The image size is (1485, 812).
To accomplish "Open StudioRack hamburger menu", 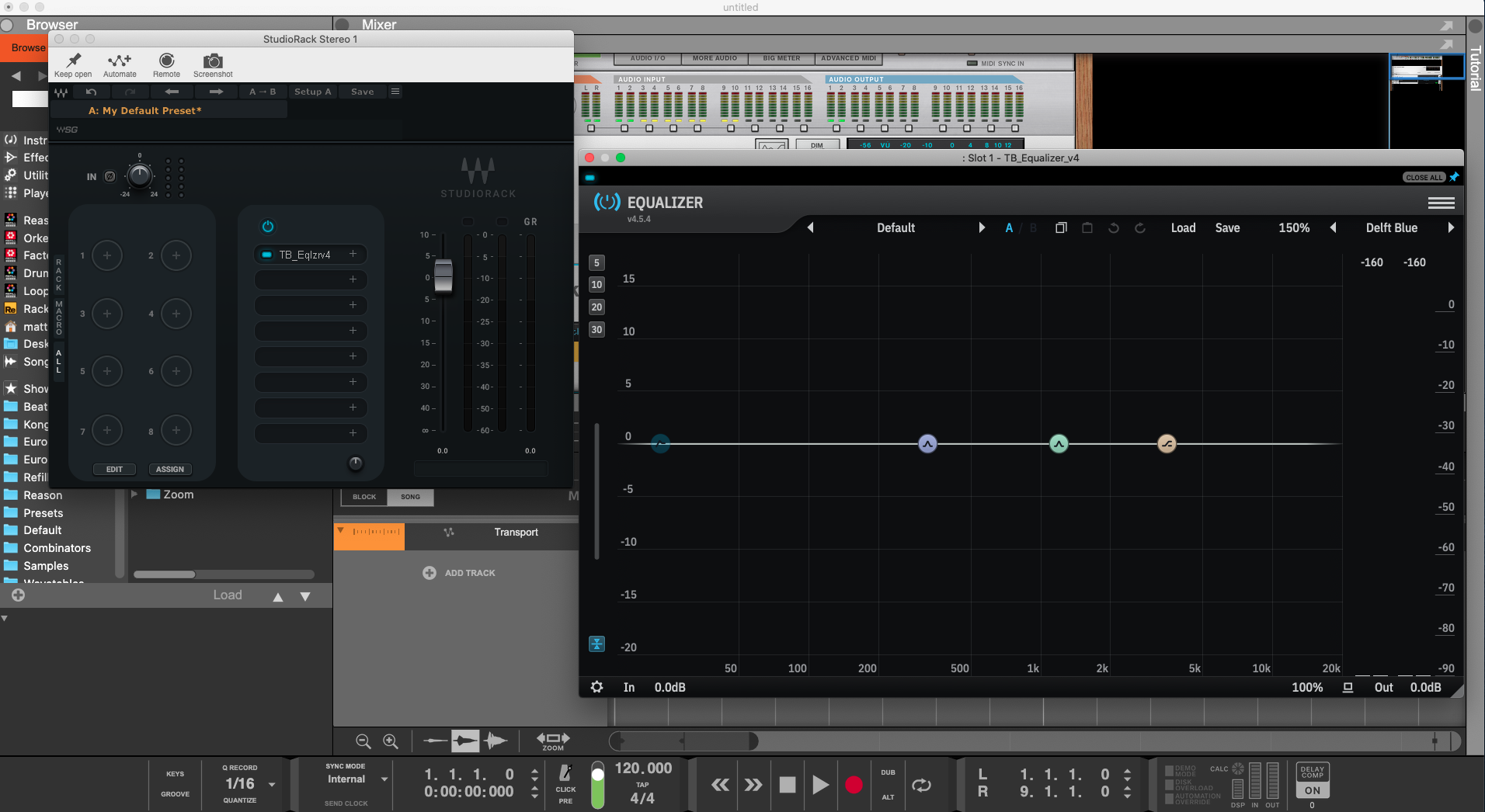I will [x=395, y=92].
